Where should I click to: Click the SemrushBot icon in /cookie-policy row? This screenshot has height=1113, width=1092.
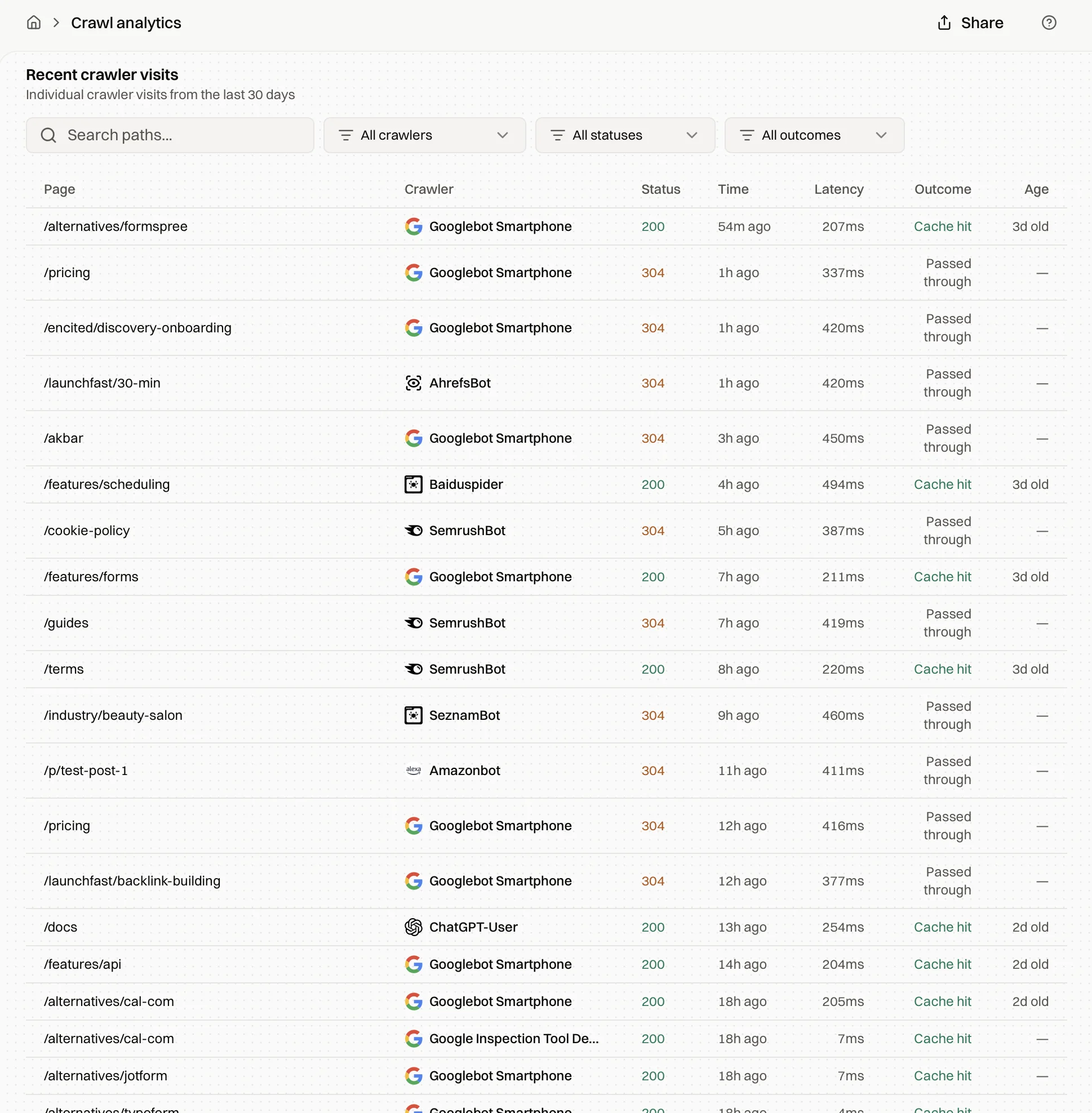pyautogui.click(x=413, y=530)
